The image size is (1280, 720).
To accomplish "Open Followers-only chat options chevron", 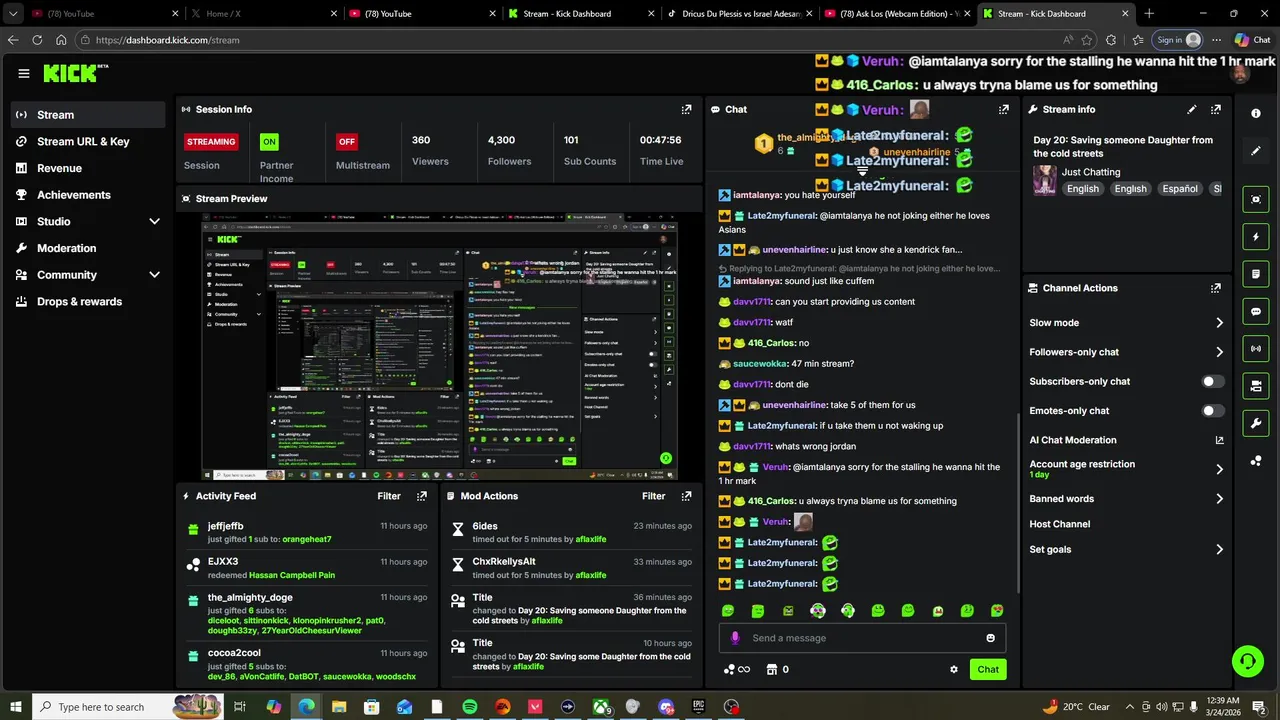I will point(1219,352).
